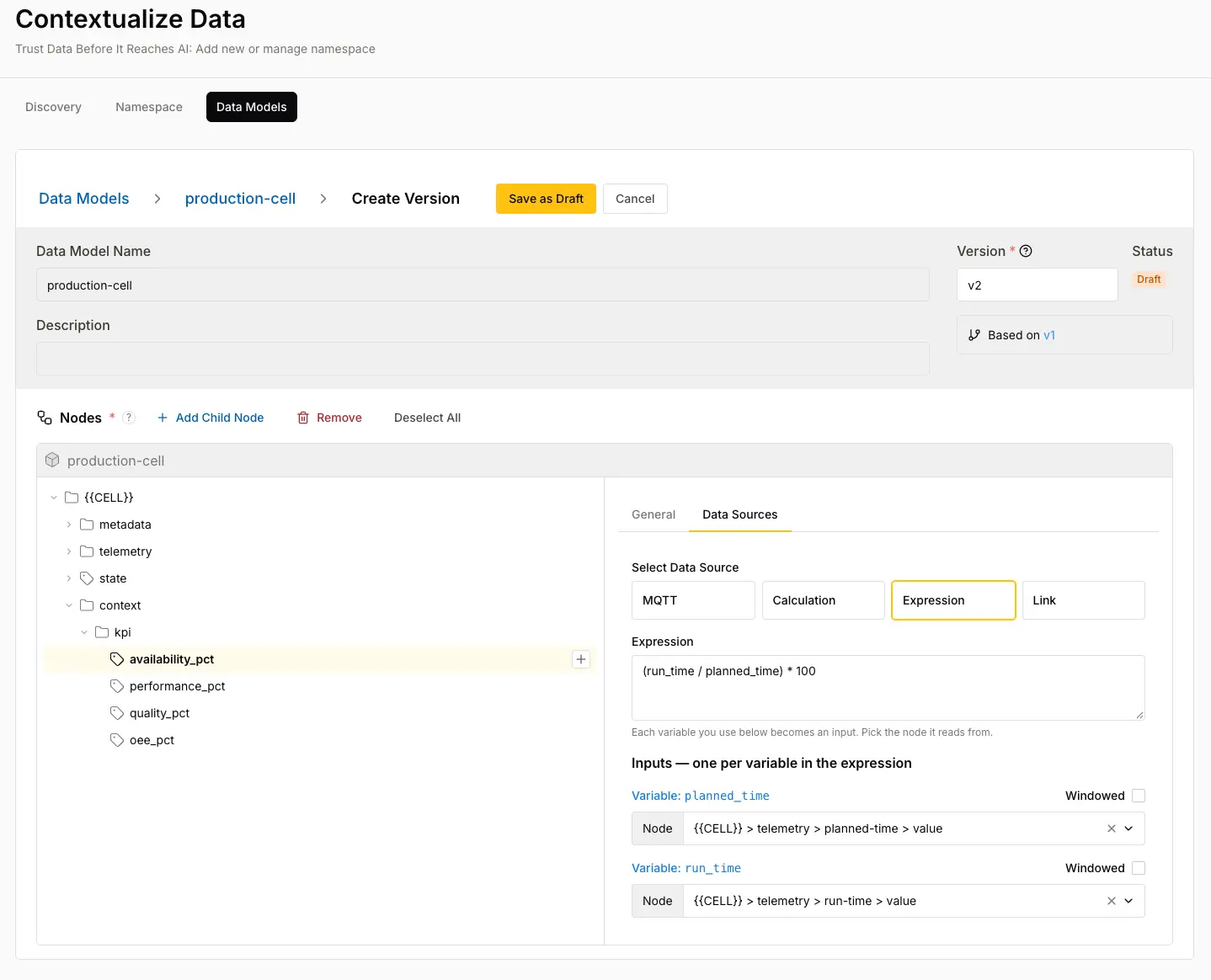Screen dimensions: 1211x980
Task: Select Link data source option
Action: click(1084, 600)
